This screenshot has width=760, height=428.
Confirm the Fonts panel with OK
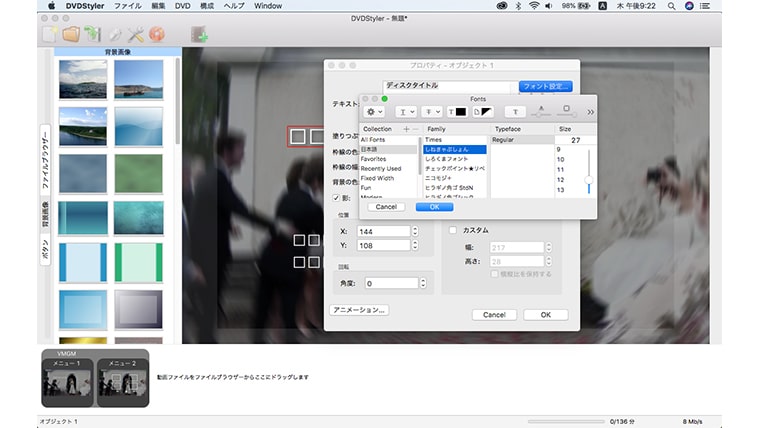434,207
